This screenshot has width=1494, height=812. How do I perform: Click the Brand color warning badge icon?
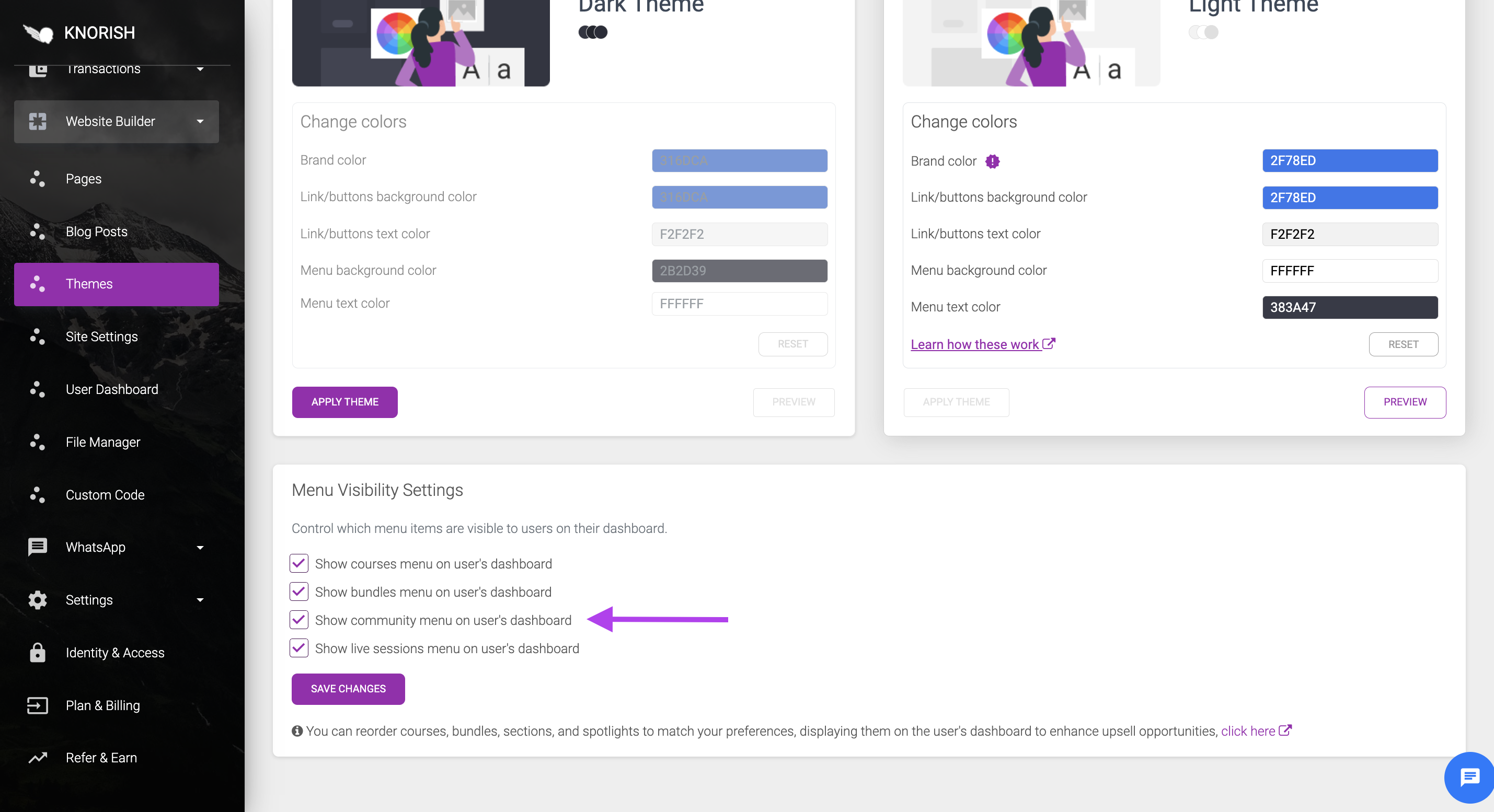992,161
